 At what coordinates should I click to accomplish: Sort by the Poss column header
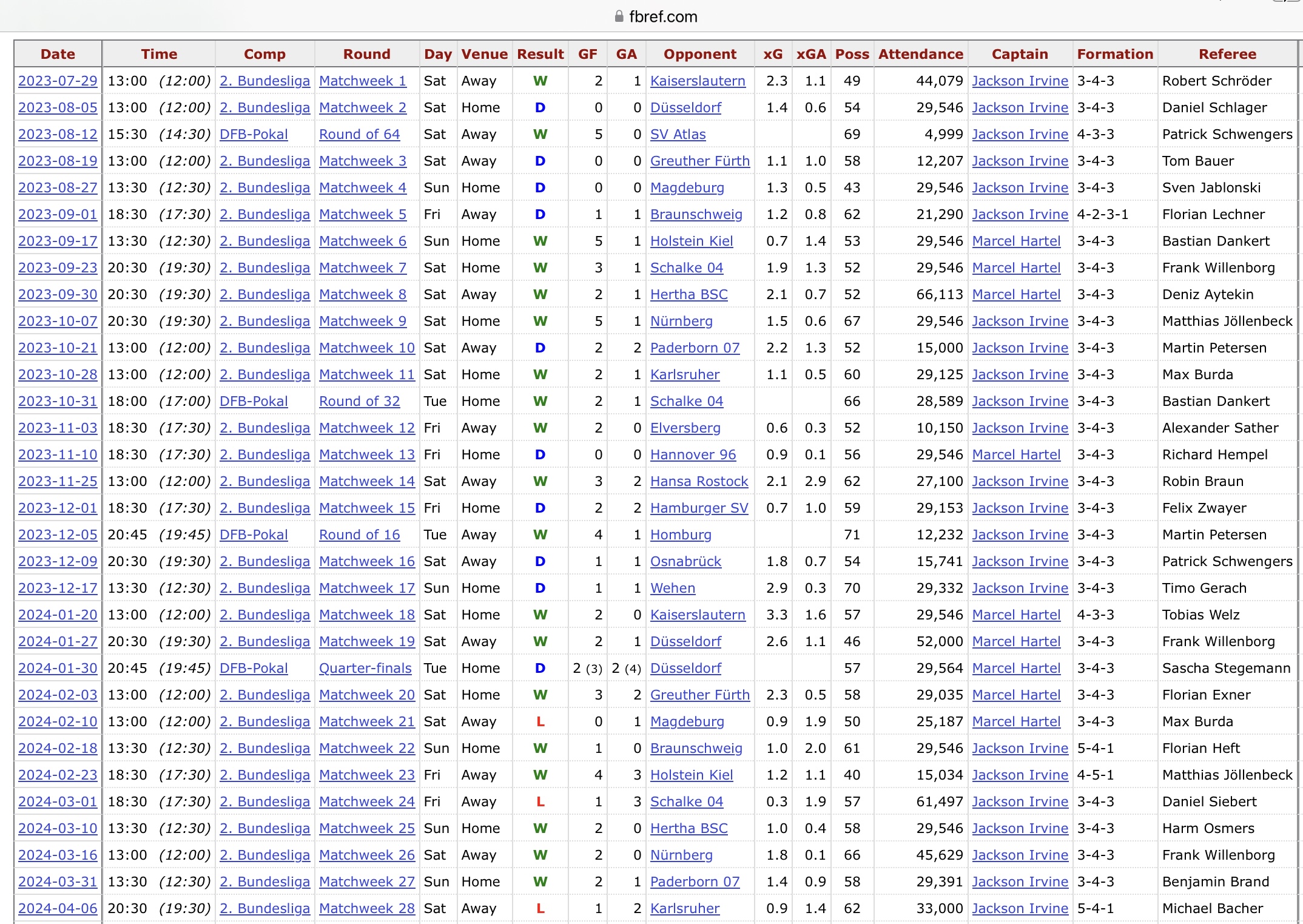852,54
